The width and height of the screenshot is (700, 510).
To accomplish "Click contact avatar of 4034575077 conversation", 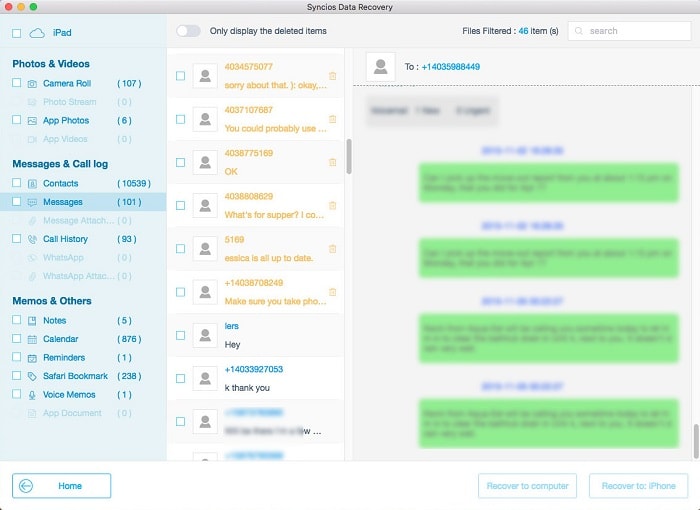I will coord(205,76).
